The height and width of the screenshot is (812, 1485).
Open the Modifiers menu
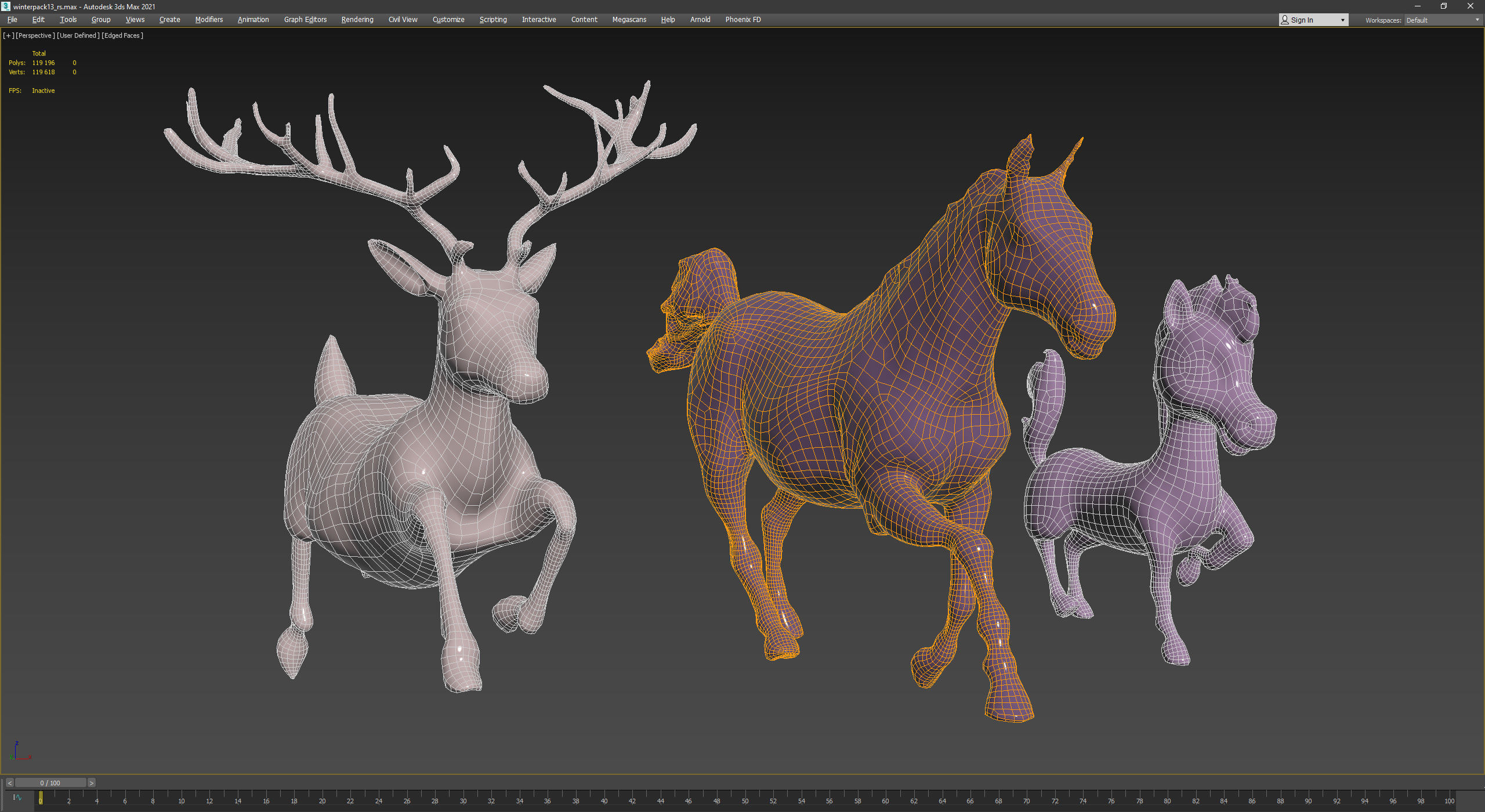pos(209,20)
